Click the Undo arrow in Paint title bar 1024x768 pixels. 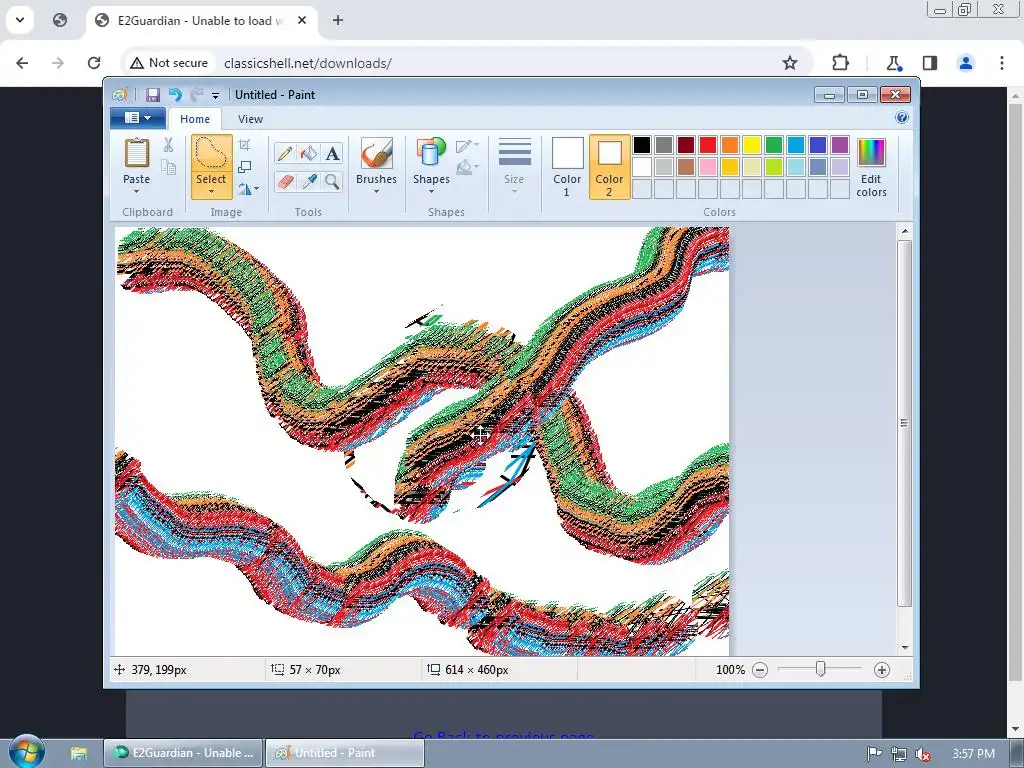point(175,95)
